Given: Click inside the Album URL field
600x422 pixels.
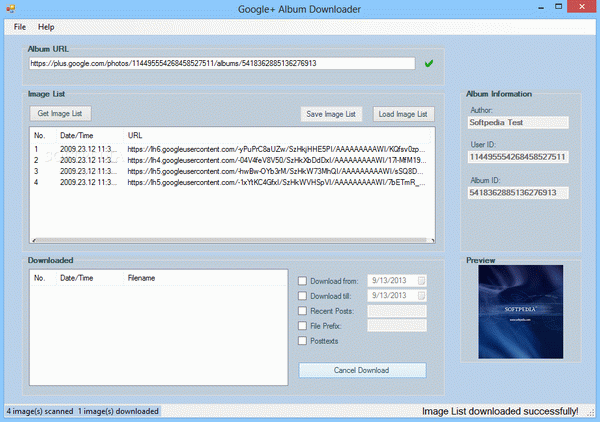Looking at the screenshot, I should [222, 63].
